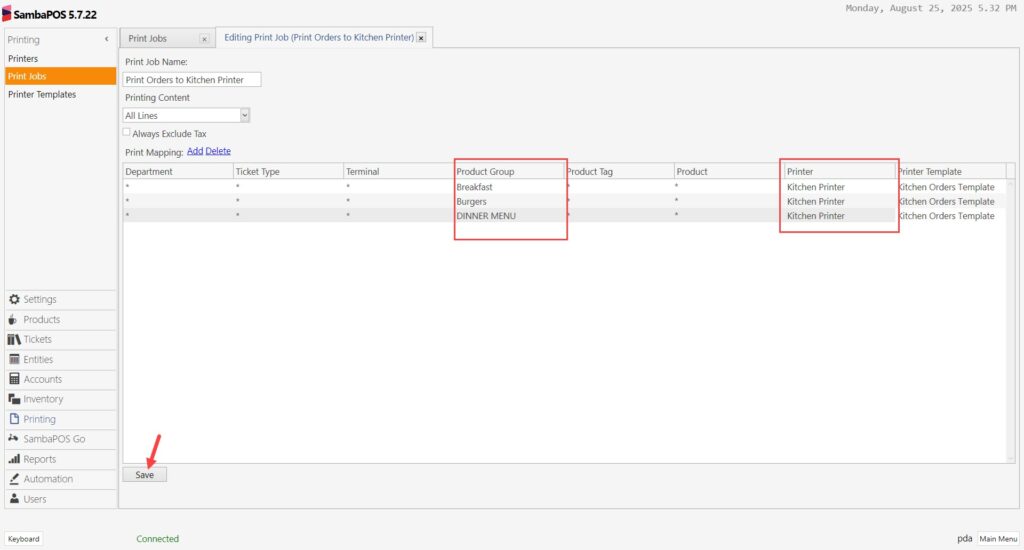The width and height of the screenshot is (1024, 550).
Task: Click the Users person icon
Action: coord(14,498)
